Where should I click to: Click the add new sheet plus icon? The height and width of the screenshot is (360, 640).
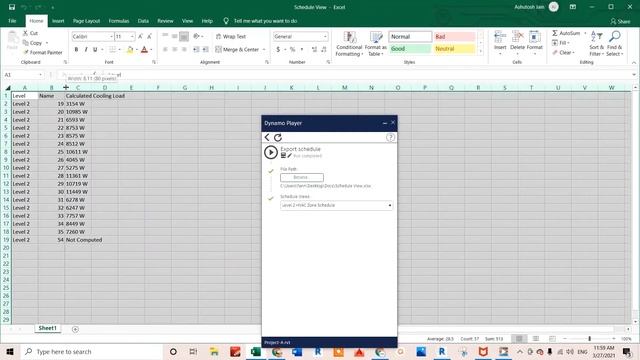[75, 329]
